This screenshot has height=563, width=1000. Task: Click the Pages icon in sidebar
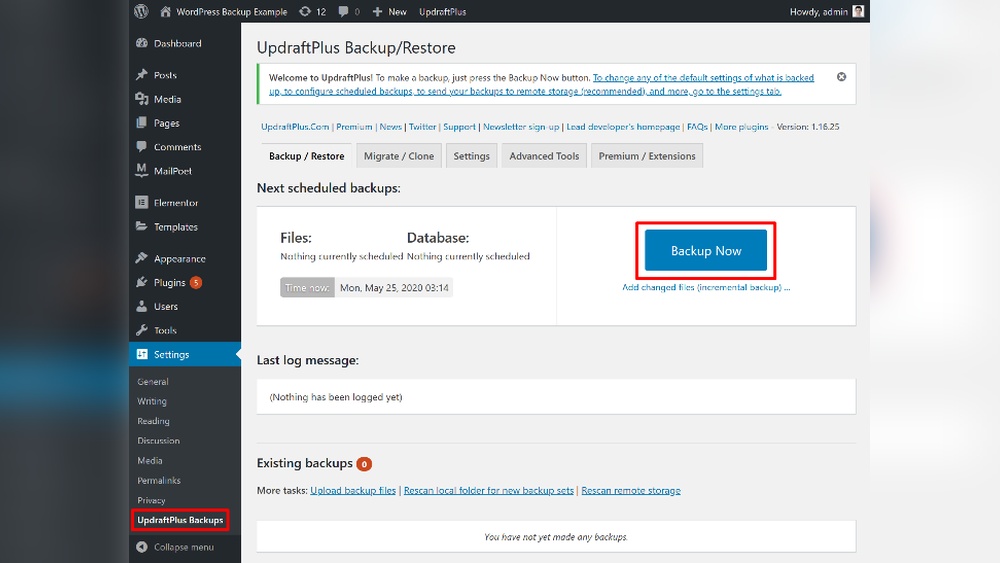point(142,122)
